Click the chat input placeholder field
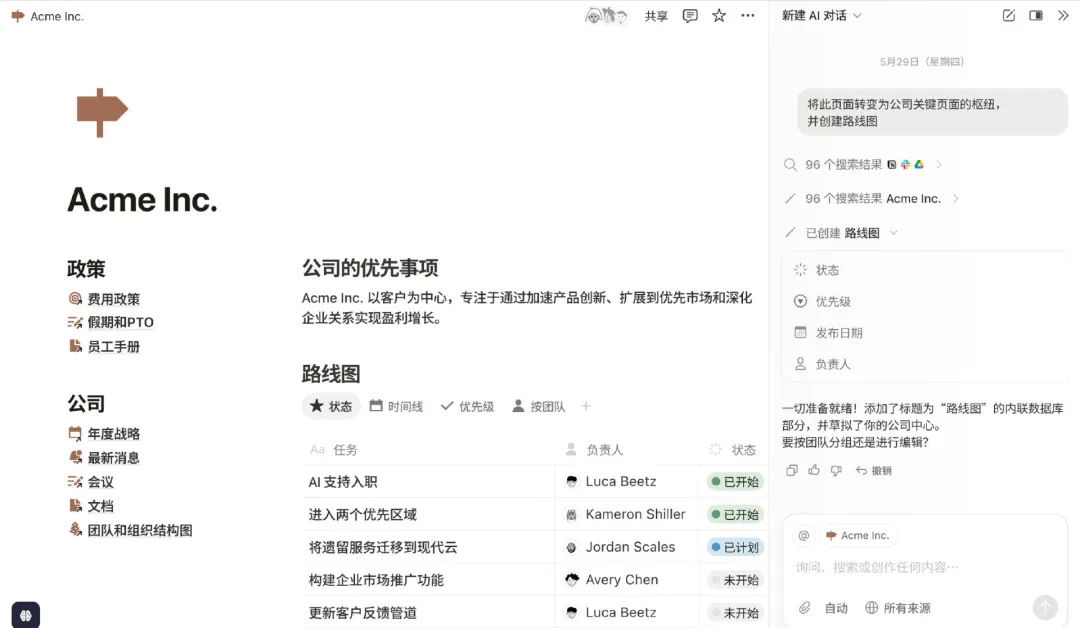Image resolution: width=1080 pixels, height=628 pixels. click(876, 567)
